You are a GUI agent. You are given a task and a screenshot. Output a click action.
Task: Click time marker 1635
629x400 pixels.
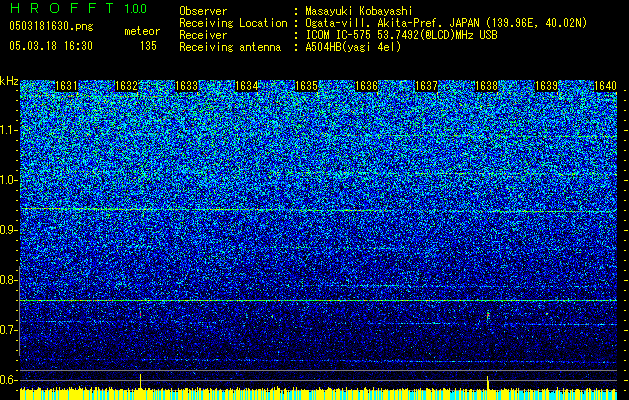pos(306,86)
